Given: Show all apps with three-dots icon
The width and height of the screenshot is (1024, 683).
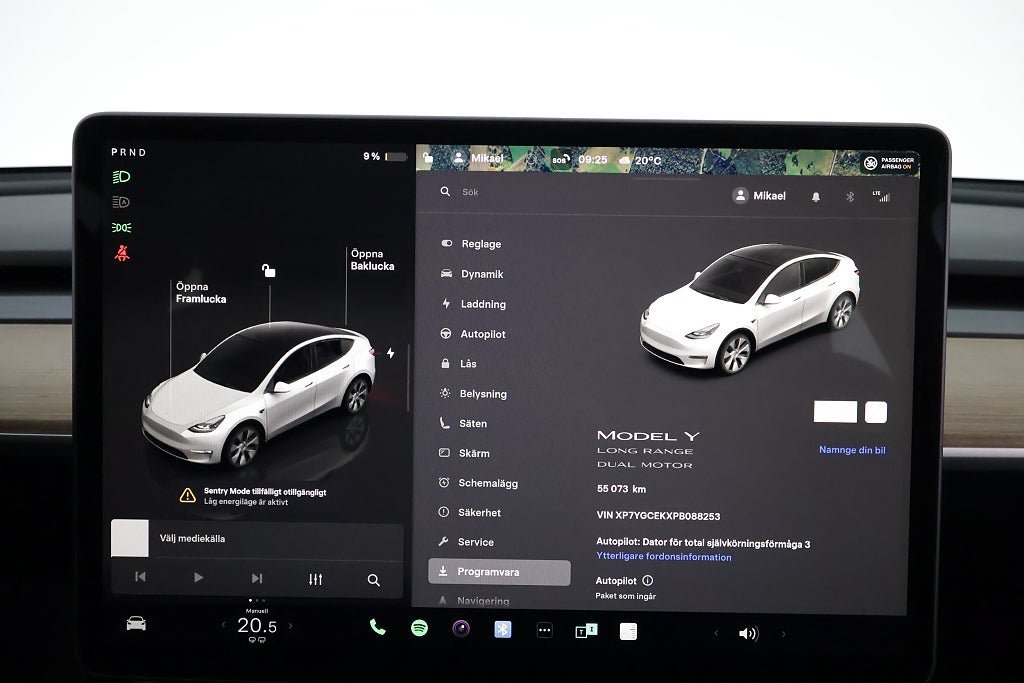Looking at the screenshot, I should click(544, 630).
